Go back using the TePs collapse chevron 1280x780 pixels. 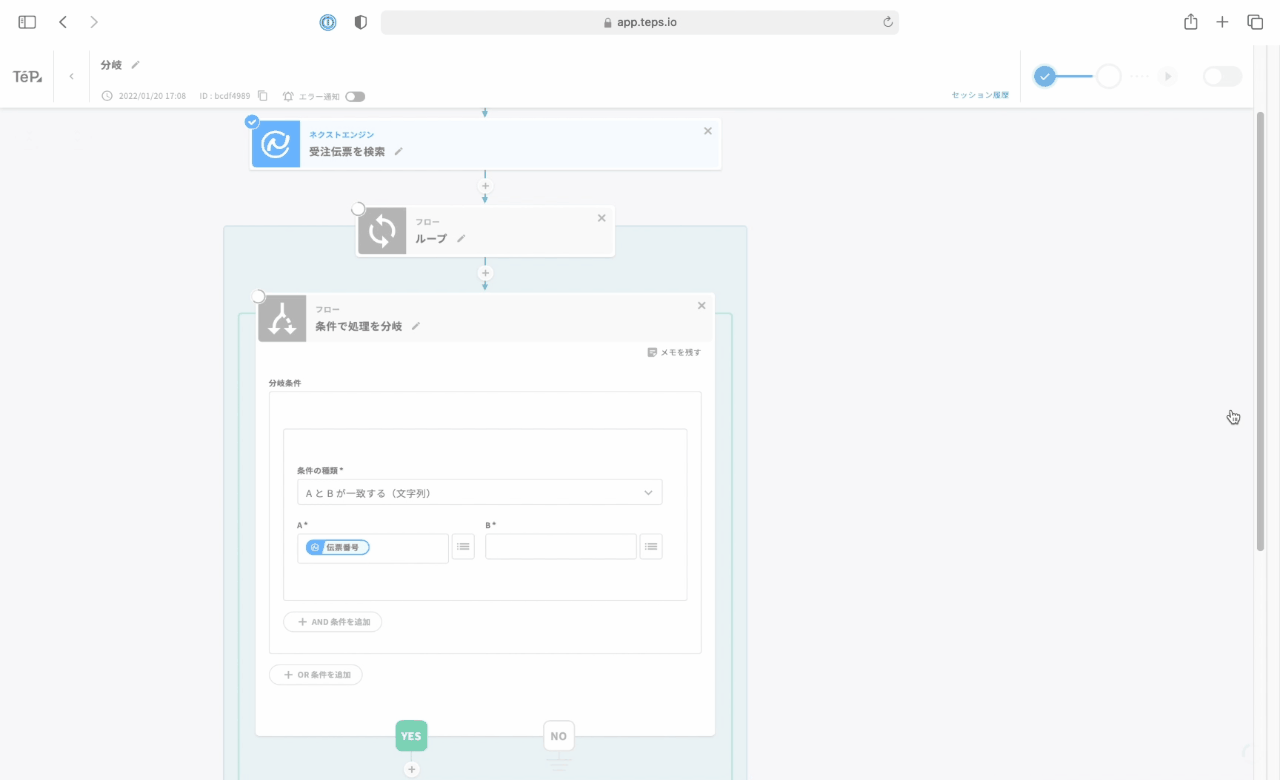71,77
